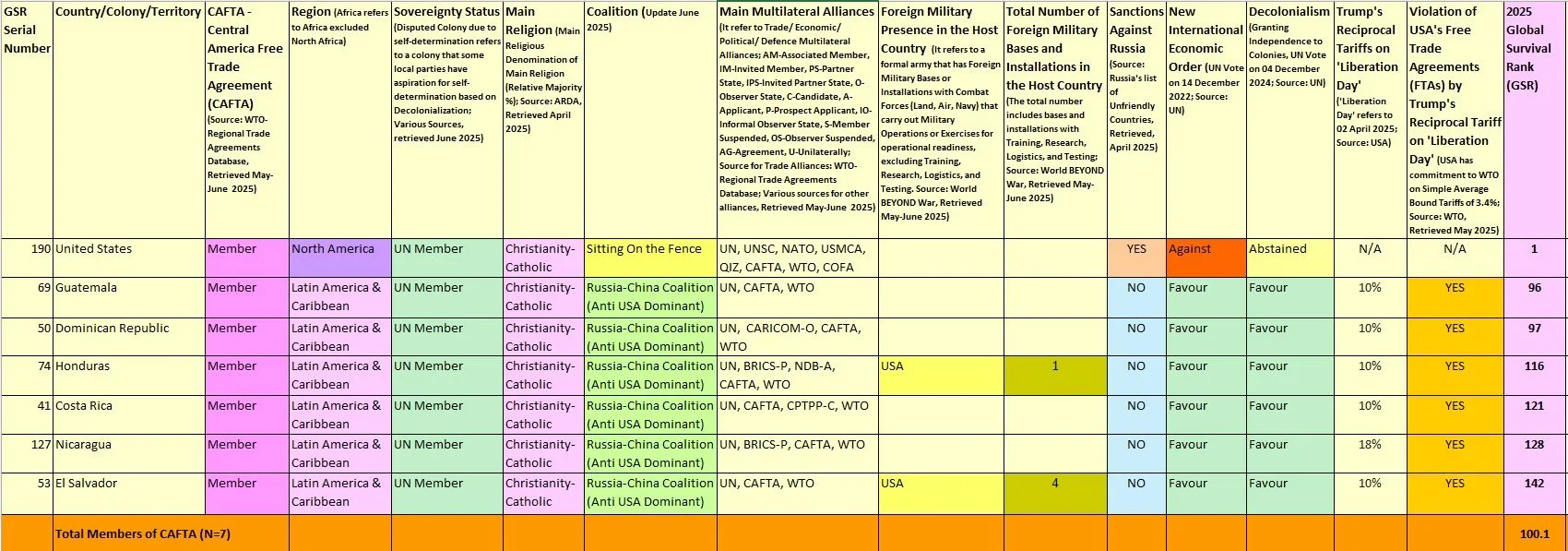Click the Honduras country name cell
This screenshot has width=1568, height=551.
point(129,376)
